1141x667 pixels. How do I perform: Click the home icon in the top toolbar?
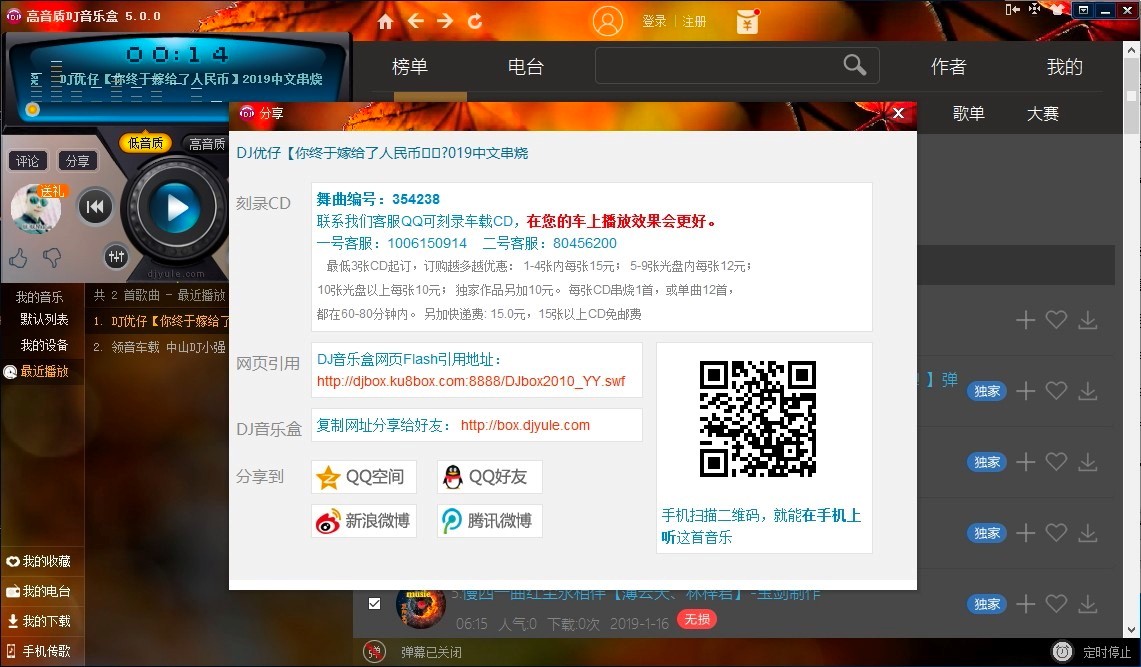385,20
